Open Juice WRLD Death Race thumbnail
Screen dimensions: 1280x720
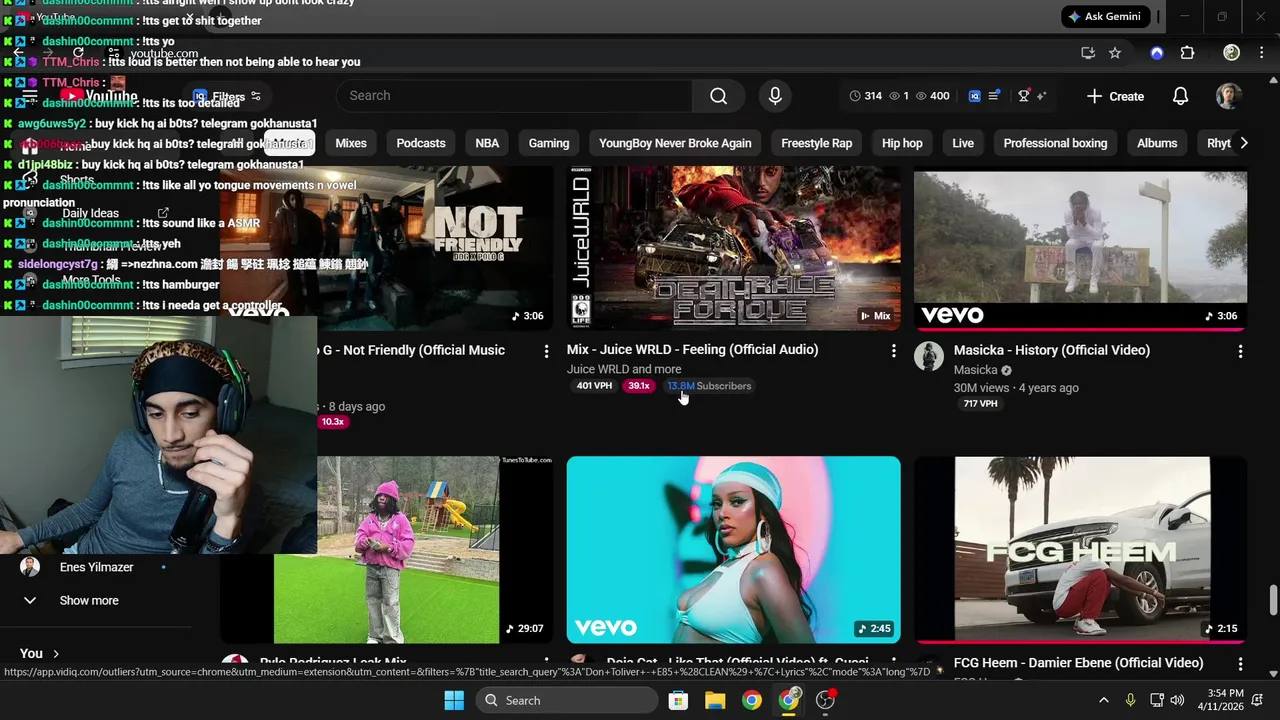coord(734,248)
